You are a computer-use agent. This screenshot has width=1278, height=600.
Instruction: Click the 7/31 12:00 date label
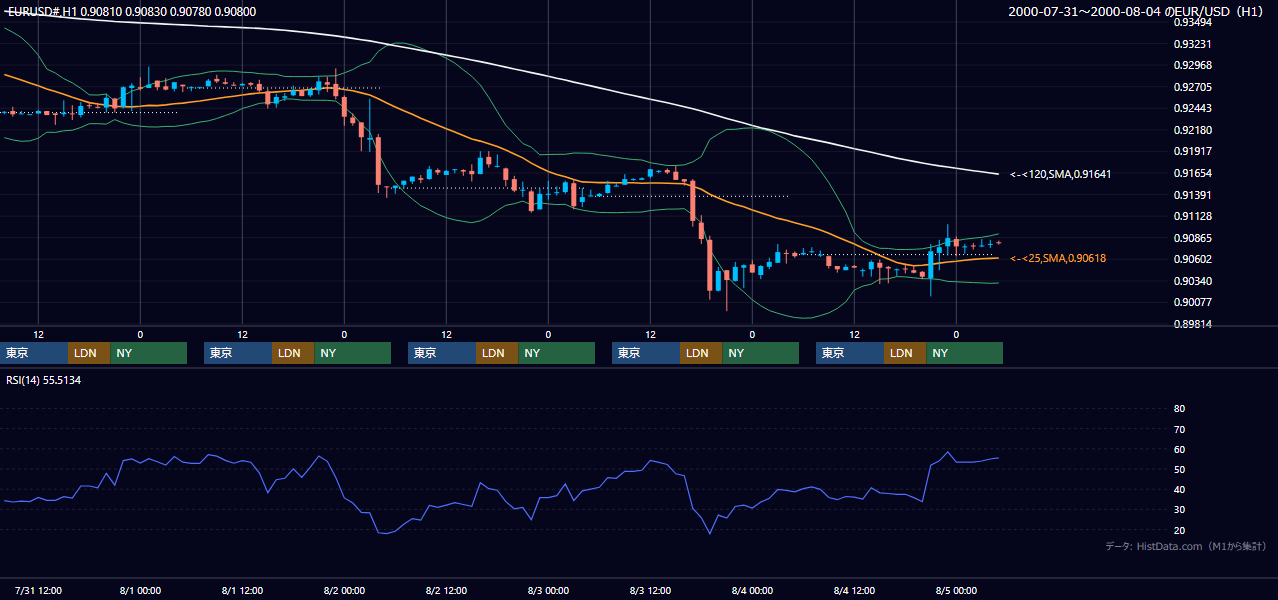(39, 590)
